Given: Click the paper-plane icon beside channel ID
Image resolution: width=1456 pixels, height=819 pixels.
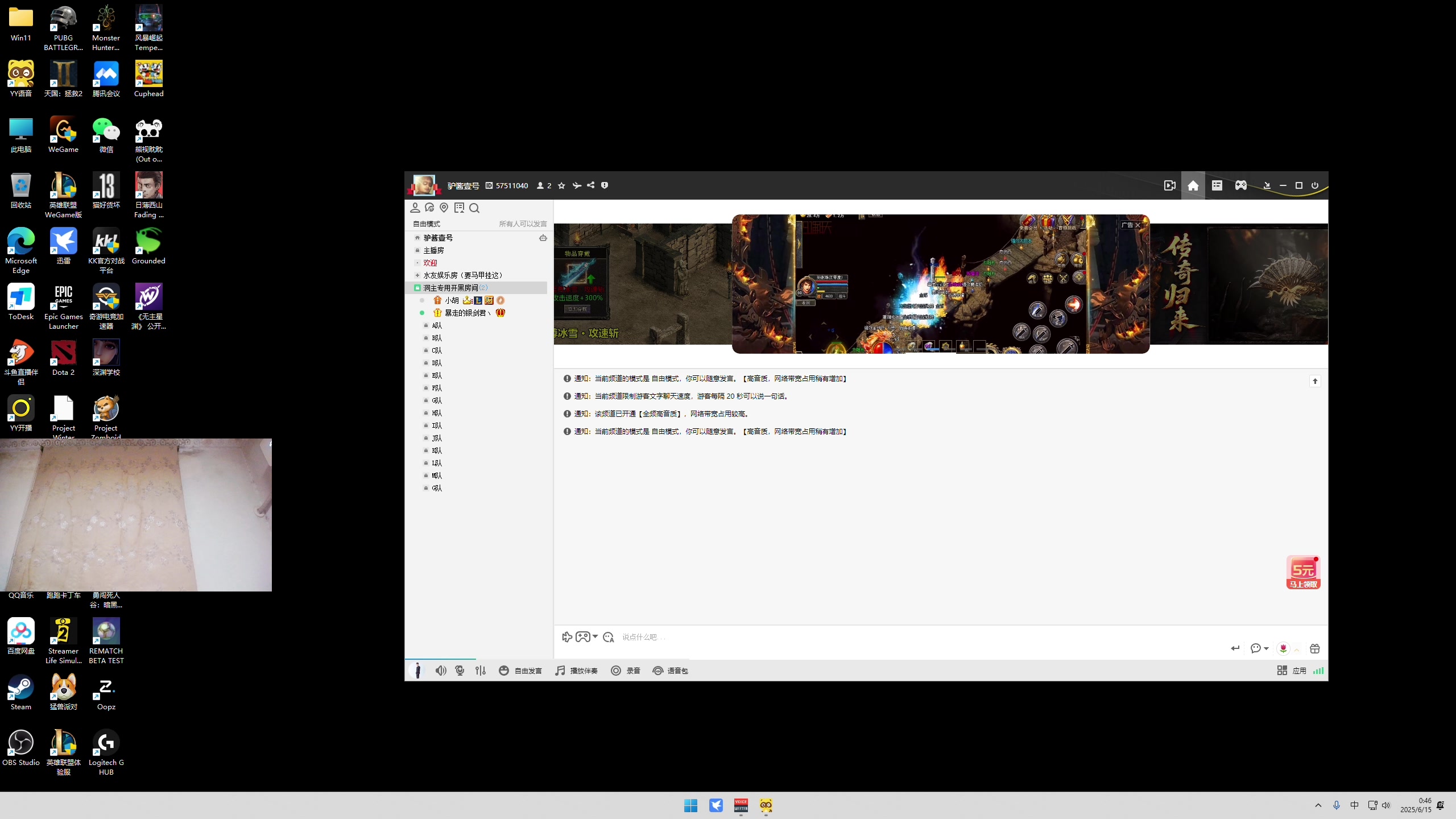Looking at the screenshot, I should pos(577,185).
